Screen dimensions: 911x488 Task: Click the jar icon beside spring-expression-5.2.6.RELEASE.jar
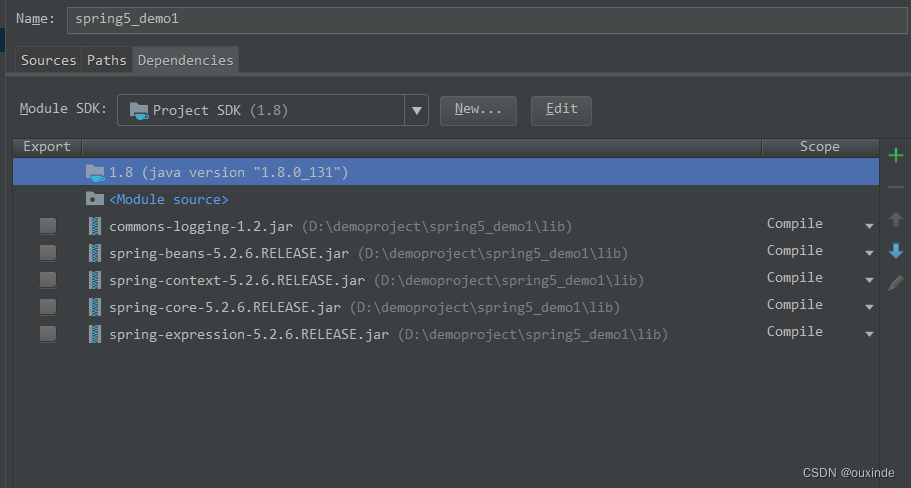click(x=95, y=334)
